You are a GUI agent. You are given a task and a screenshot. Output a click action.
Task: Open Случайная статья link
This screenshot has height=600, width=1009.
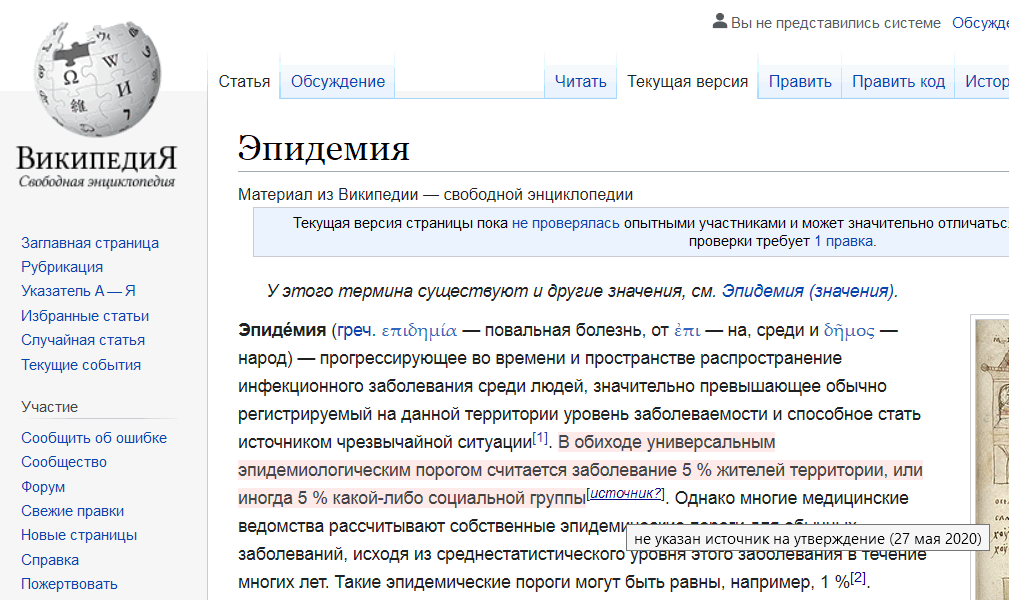click(83, 340)
